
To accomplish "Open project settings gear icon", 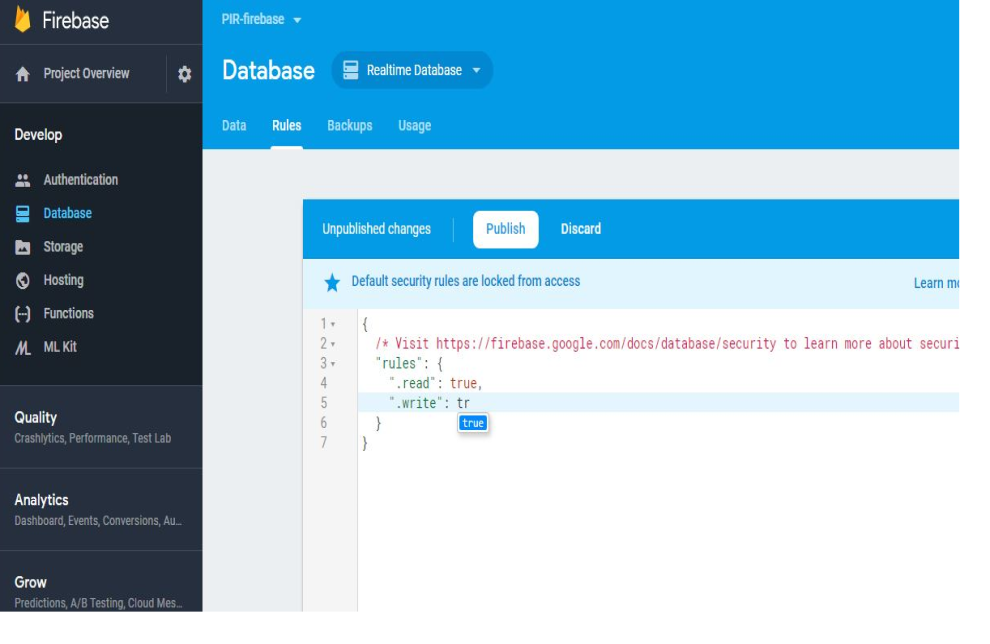I will [x=184, y=74].
